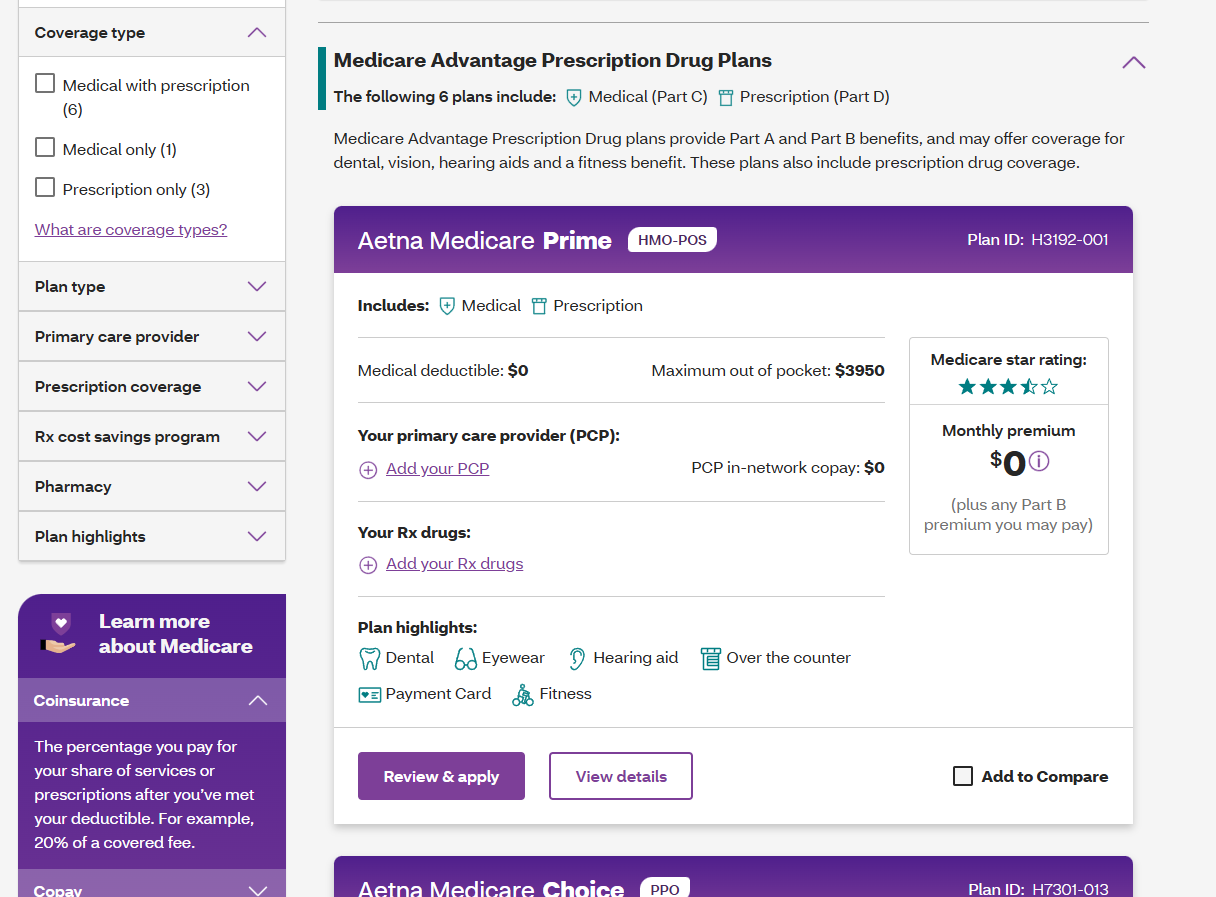Click the Hearing aid ear icon
The image size is (1216, 897).
577,658
